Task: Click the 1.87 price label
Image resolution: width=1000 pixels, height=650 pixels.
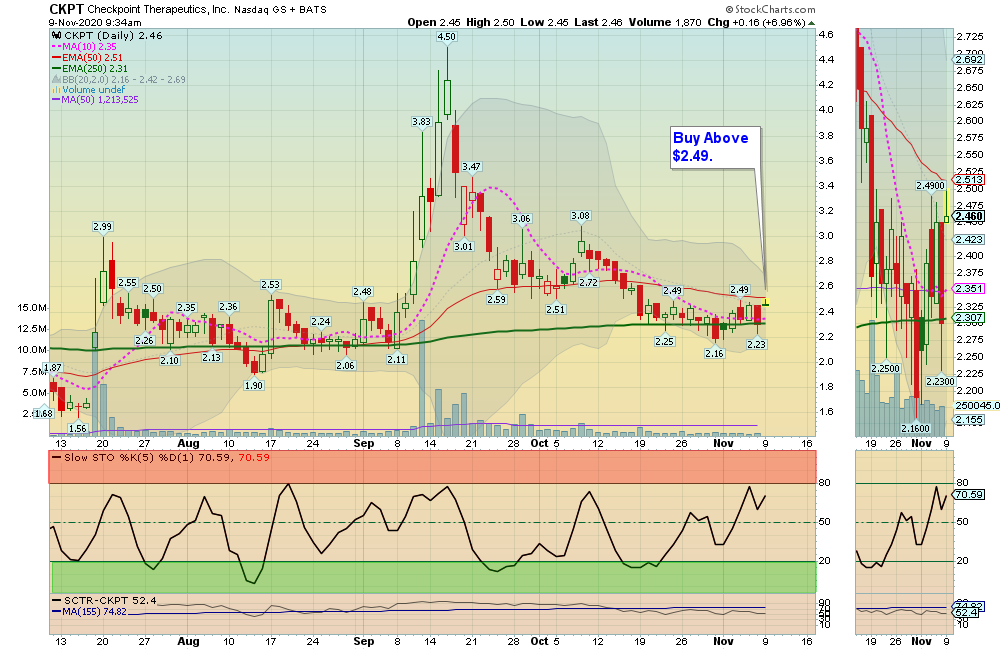Action: point(54,367)
